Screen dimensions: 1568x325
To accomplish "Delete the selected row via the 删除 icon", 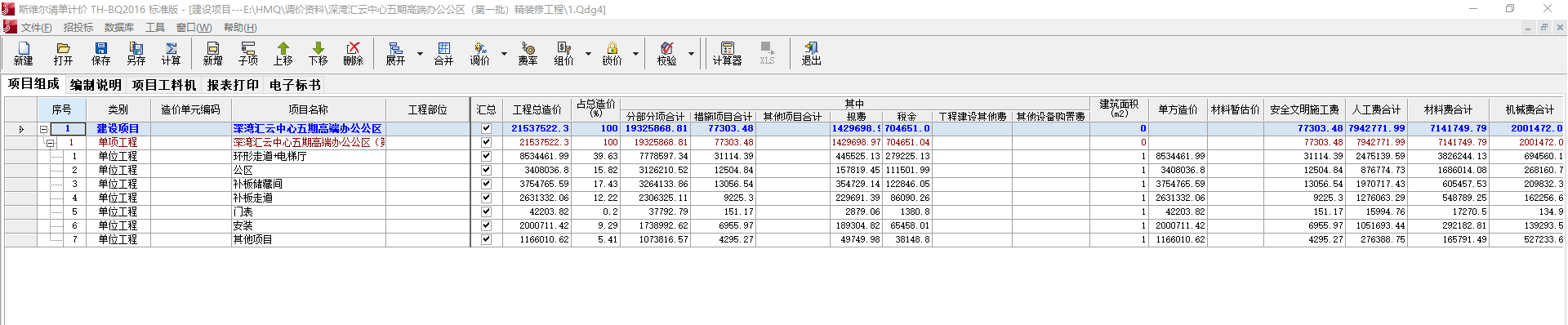I will tap(353, 54).
